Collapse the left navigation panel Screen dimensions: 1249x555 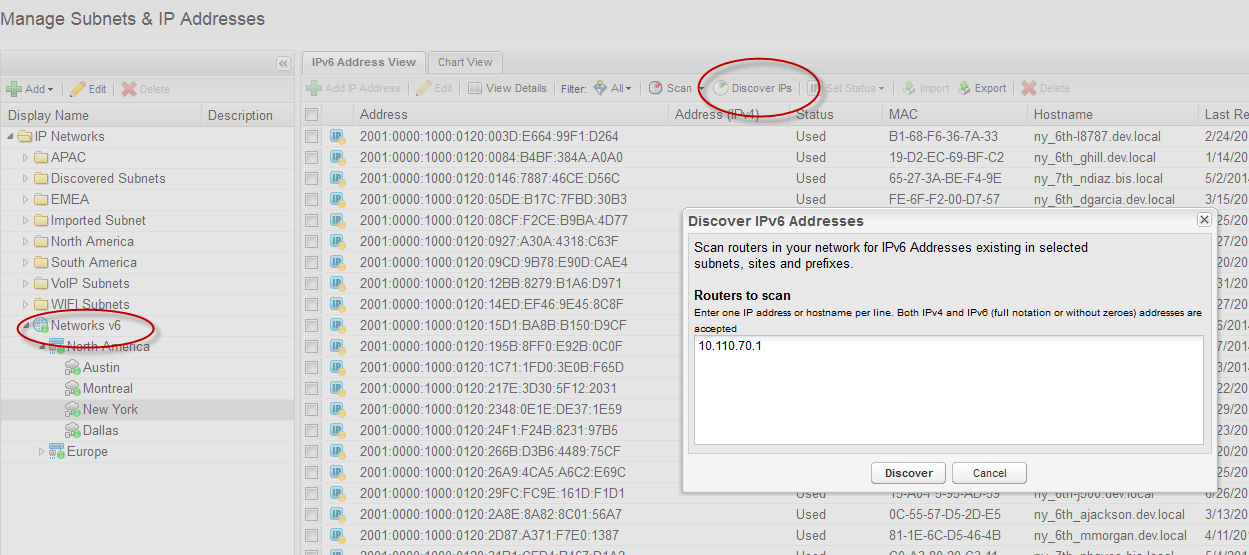[283, 63]
